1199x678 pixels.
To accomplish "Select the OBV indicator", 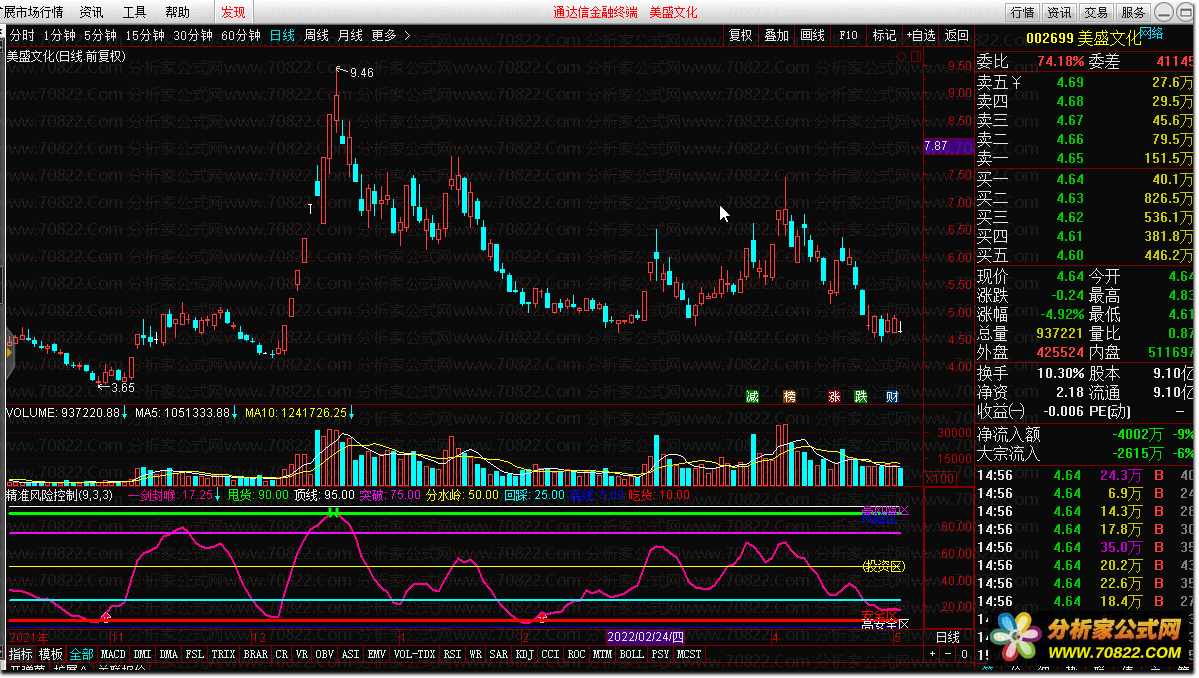I will tap(324, 654).
